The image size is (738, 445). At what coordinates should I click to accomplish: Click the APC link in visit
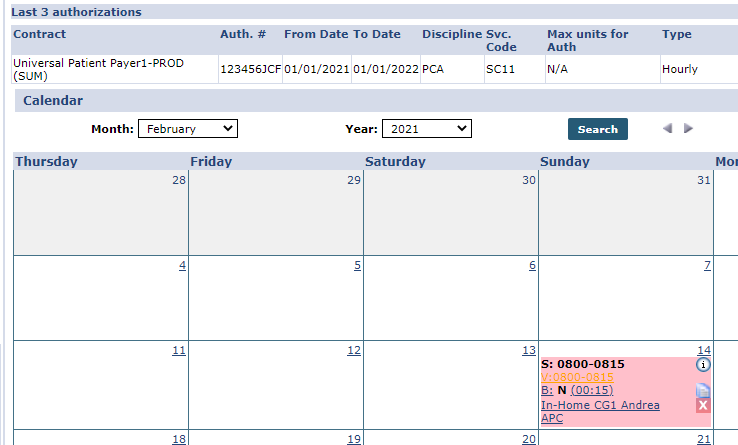click(552, 418)
